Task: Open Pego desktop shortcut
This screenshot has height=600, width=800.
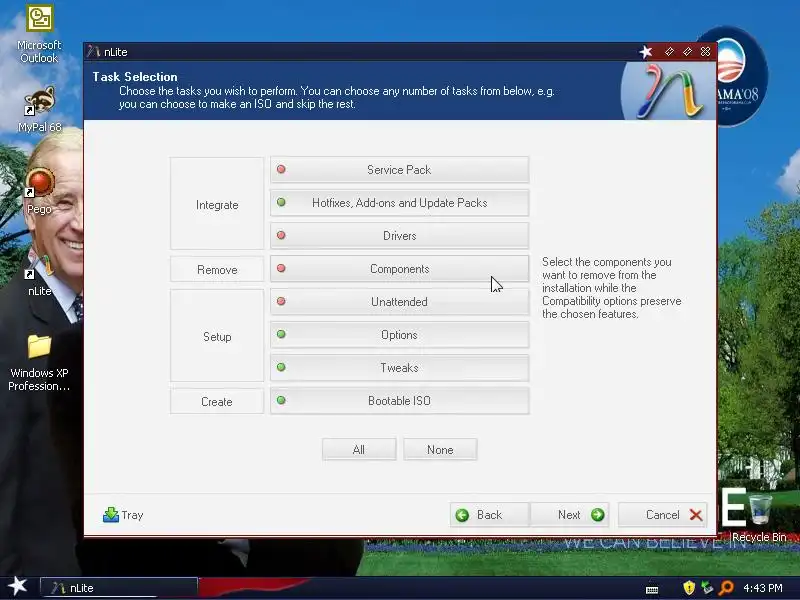Action: pos(39,191)
